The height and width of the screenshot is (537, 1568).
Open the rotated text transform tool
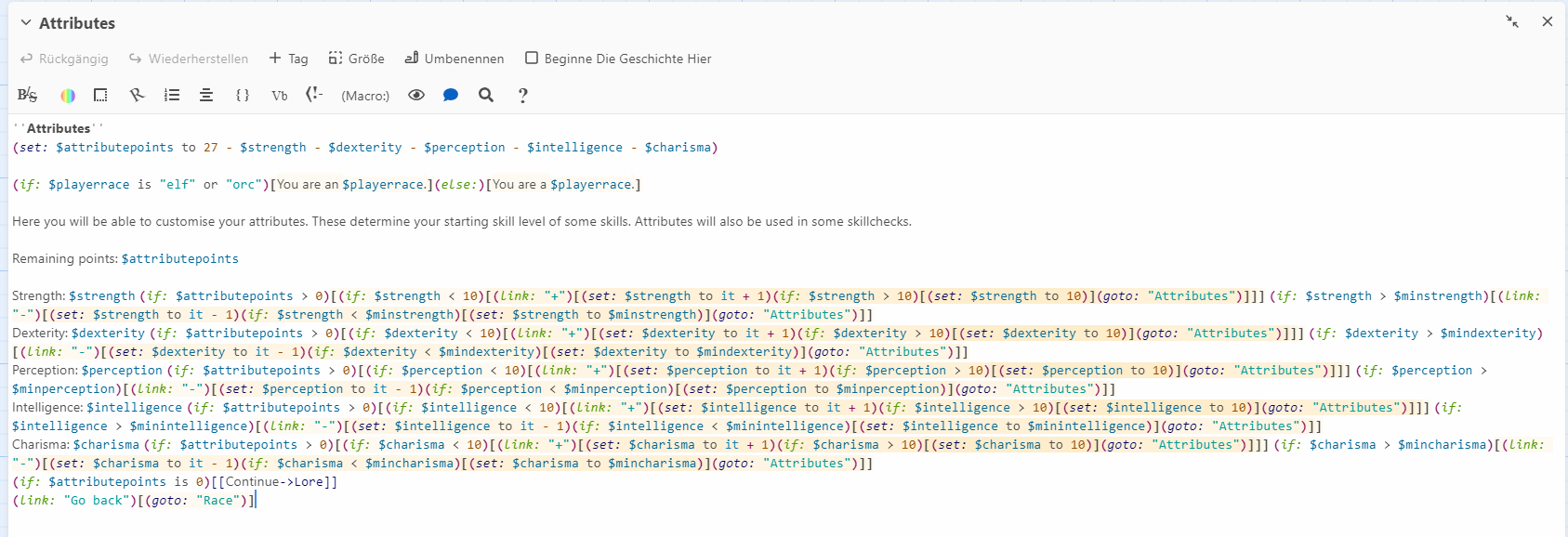(137, 95)
